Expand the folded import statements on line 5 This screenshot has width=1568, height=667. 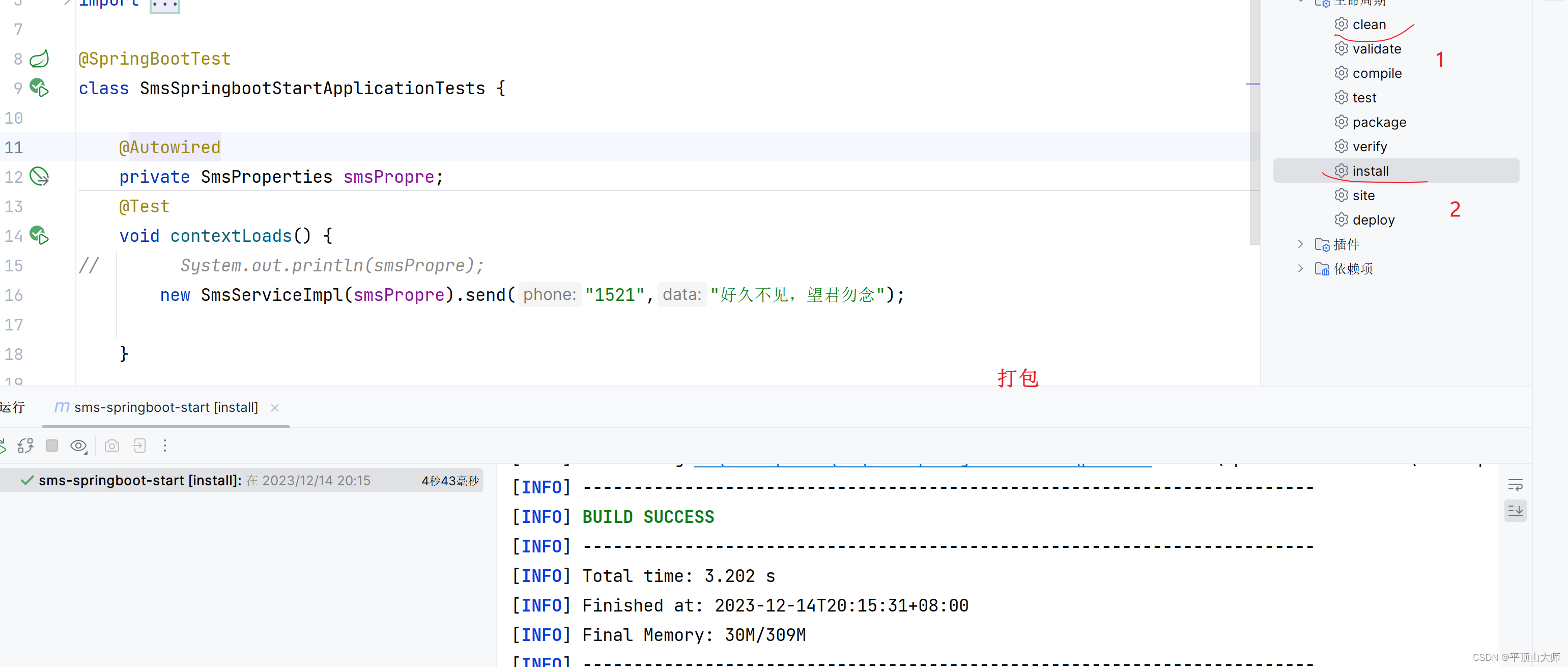point(163,5)
